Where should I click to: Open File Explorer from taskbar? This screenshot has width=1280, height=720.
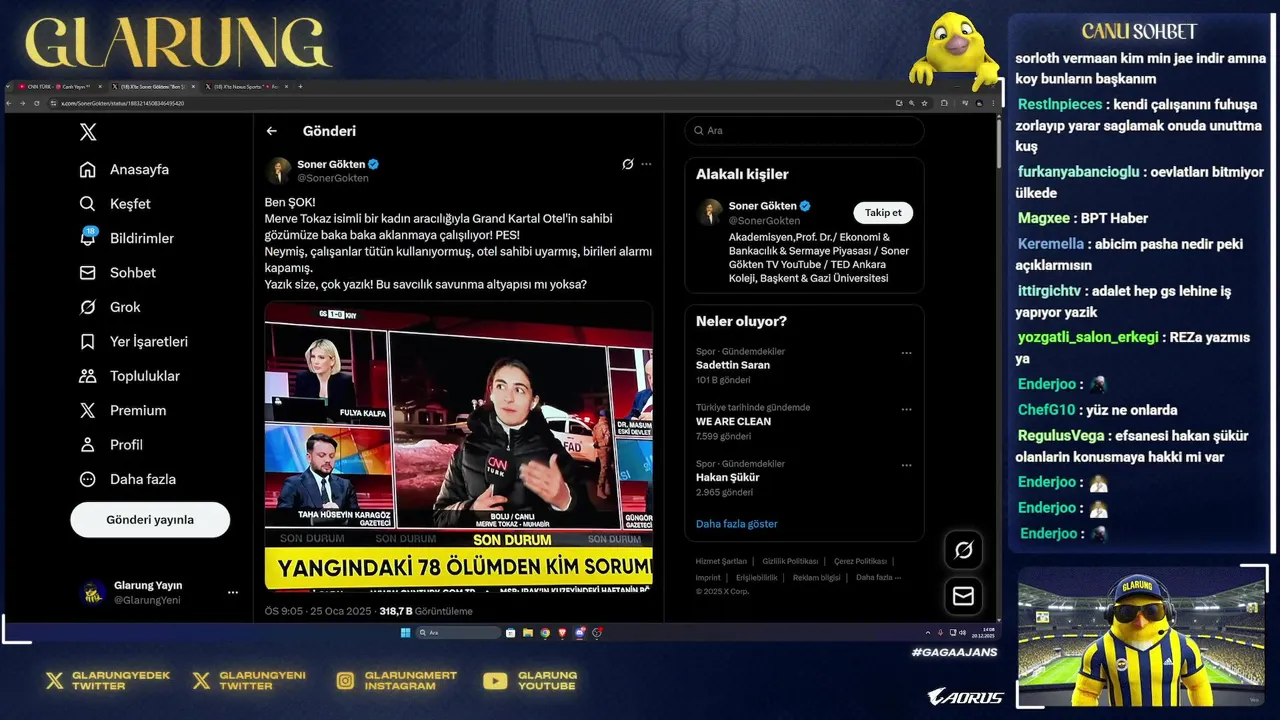528,632
